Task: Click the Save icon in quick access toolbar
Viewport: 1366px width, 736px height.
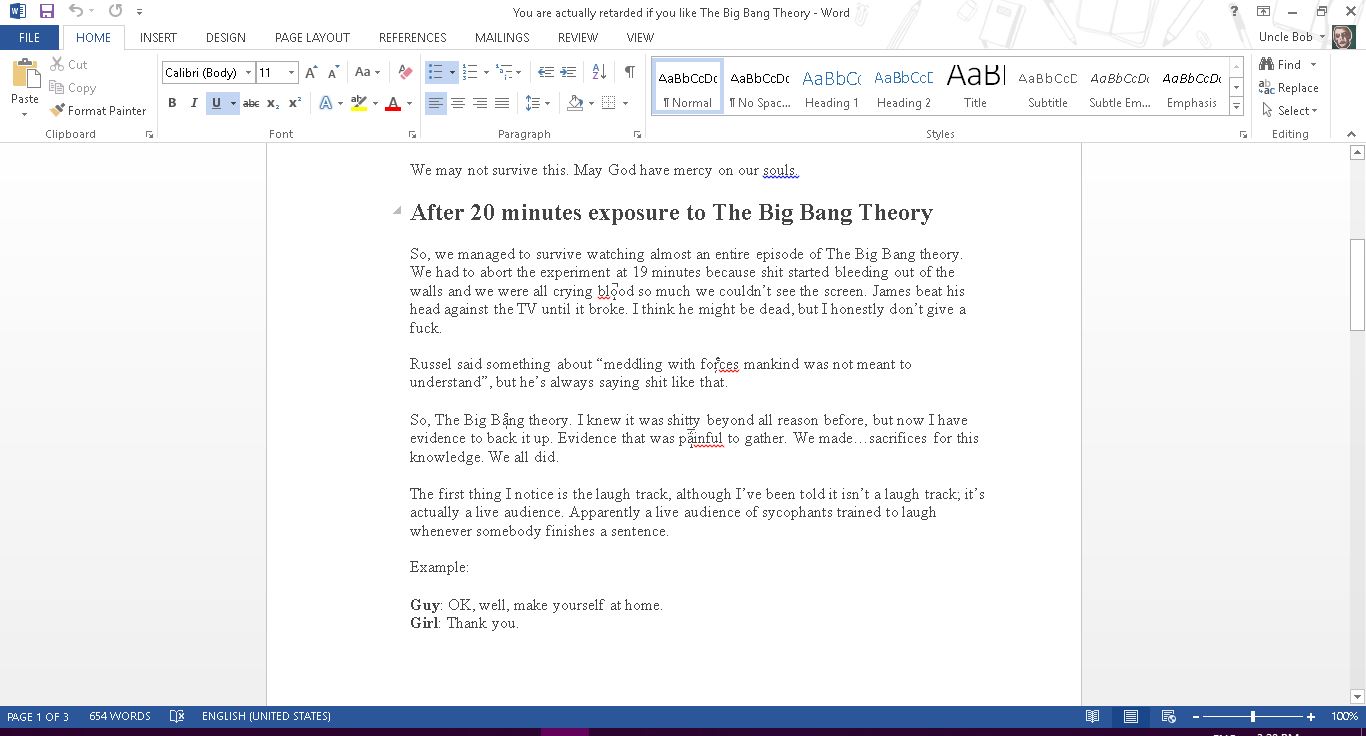Action: point(47,12)
